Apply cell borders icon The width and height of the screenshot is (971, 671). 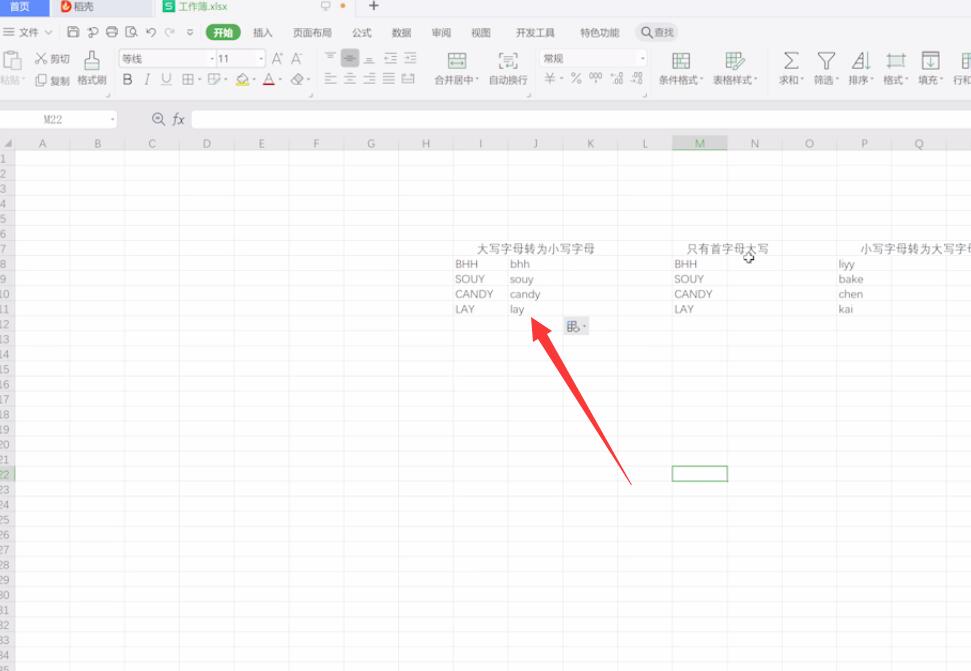pos(188,79)
